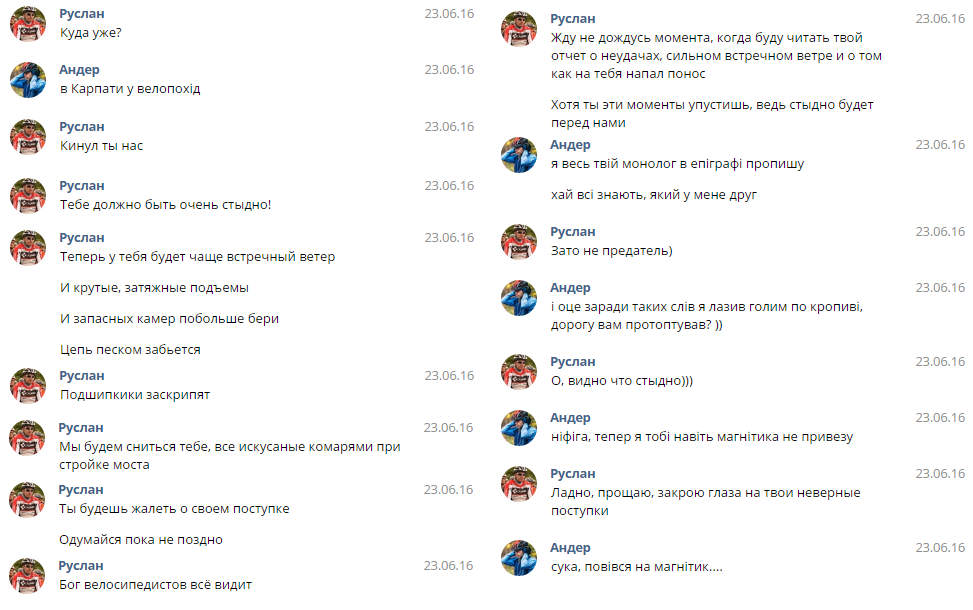The width and height of the screenshot is (973, 610).
Task: Open the name Руслан above "Ладно, прощаю"
Action: pos(573,474)
